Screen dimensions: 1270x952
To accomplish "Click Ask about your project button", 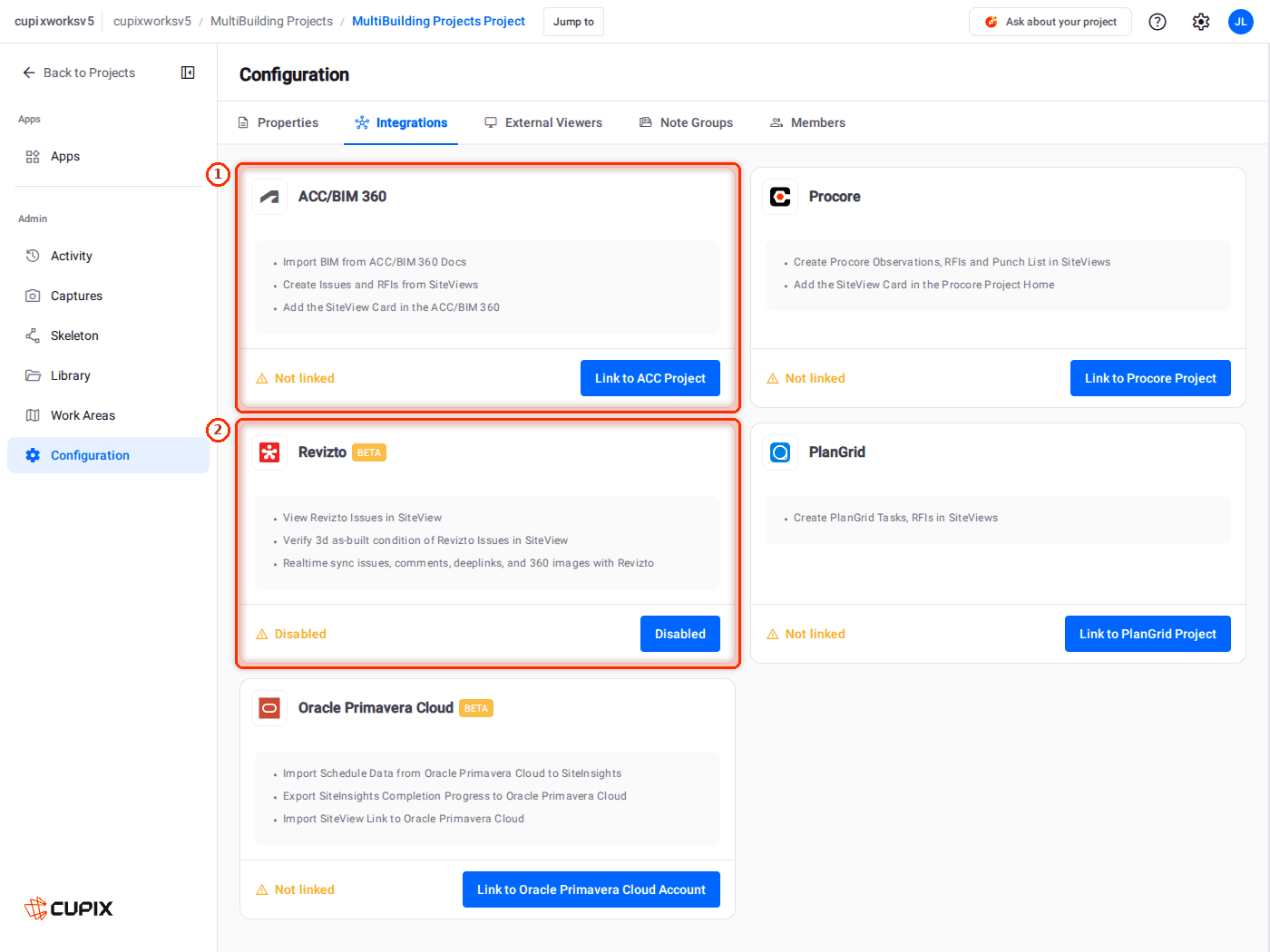I will click(1050, 22).
